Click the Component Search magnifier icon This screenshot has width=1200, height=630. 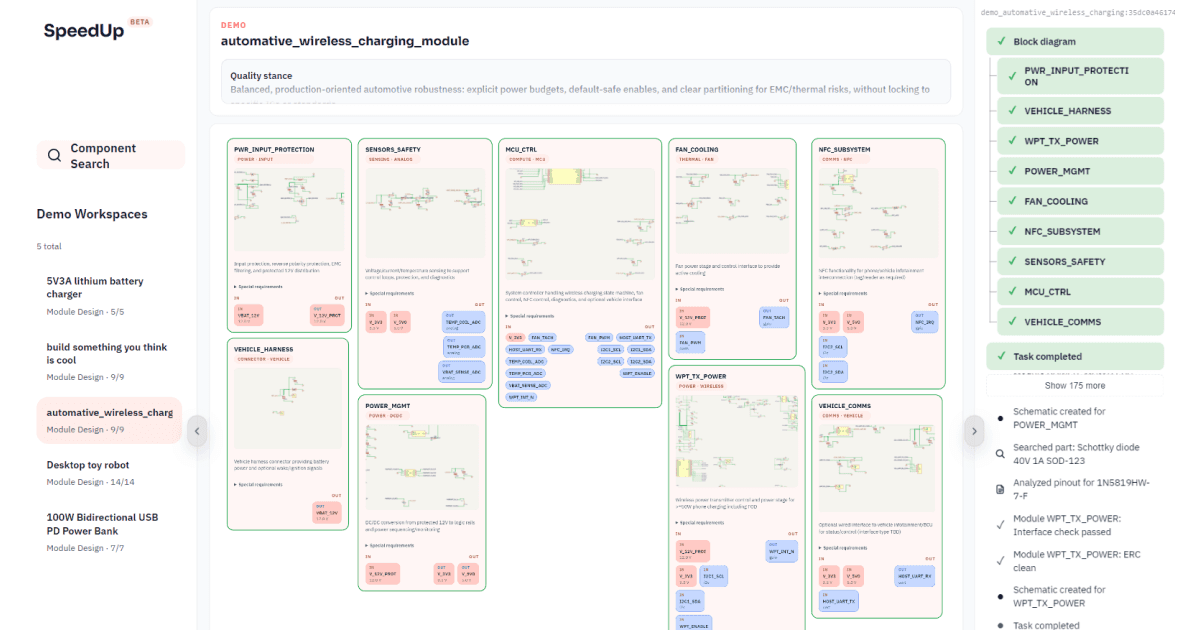pyautogui.click(x=52, y=155)
